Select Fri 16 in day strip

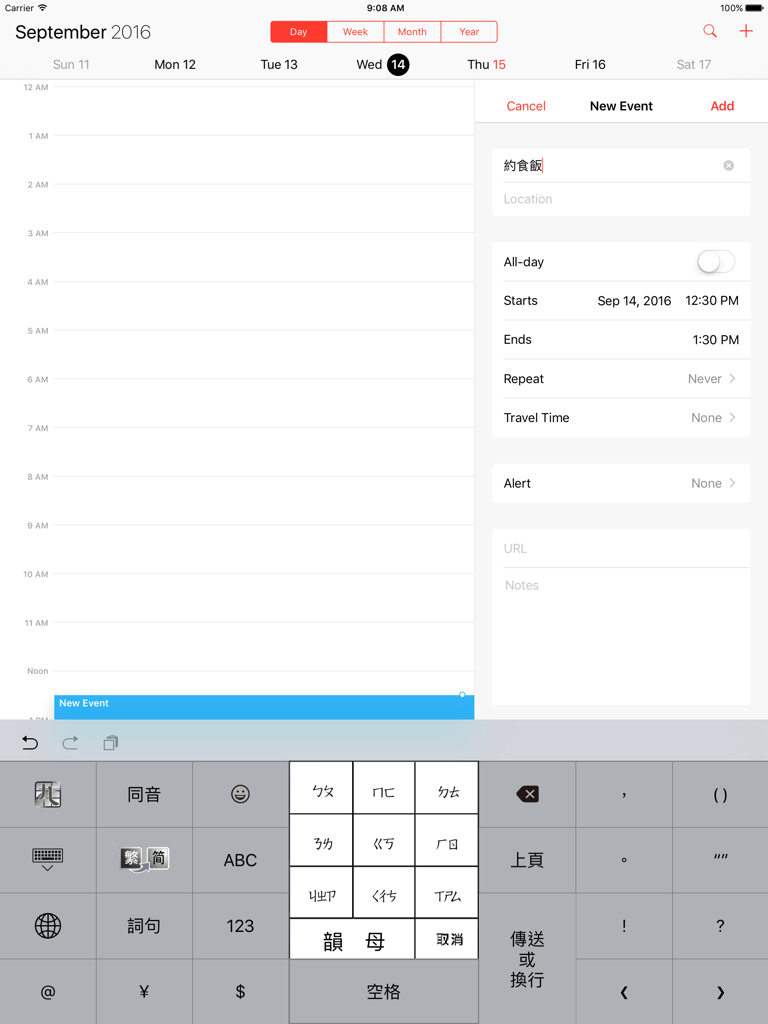590,65
